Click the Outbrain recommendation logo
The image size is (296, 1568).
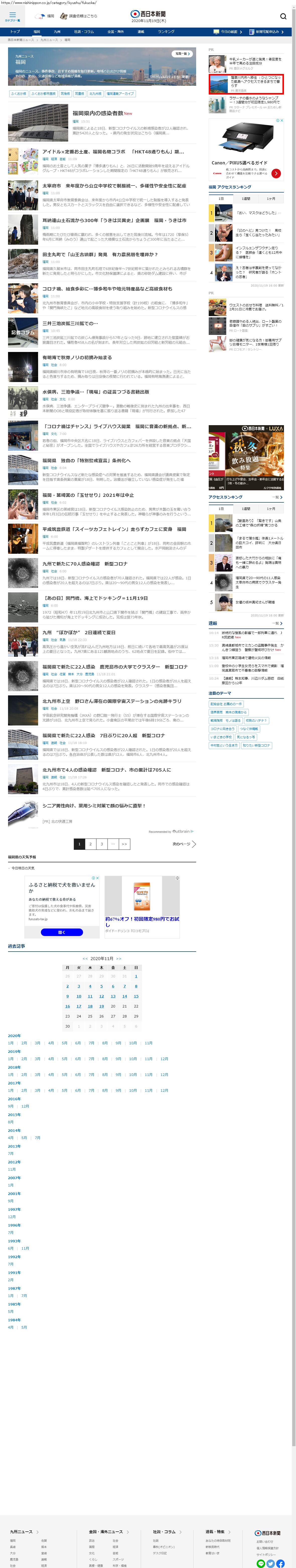tap(183, 832)
